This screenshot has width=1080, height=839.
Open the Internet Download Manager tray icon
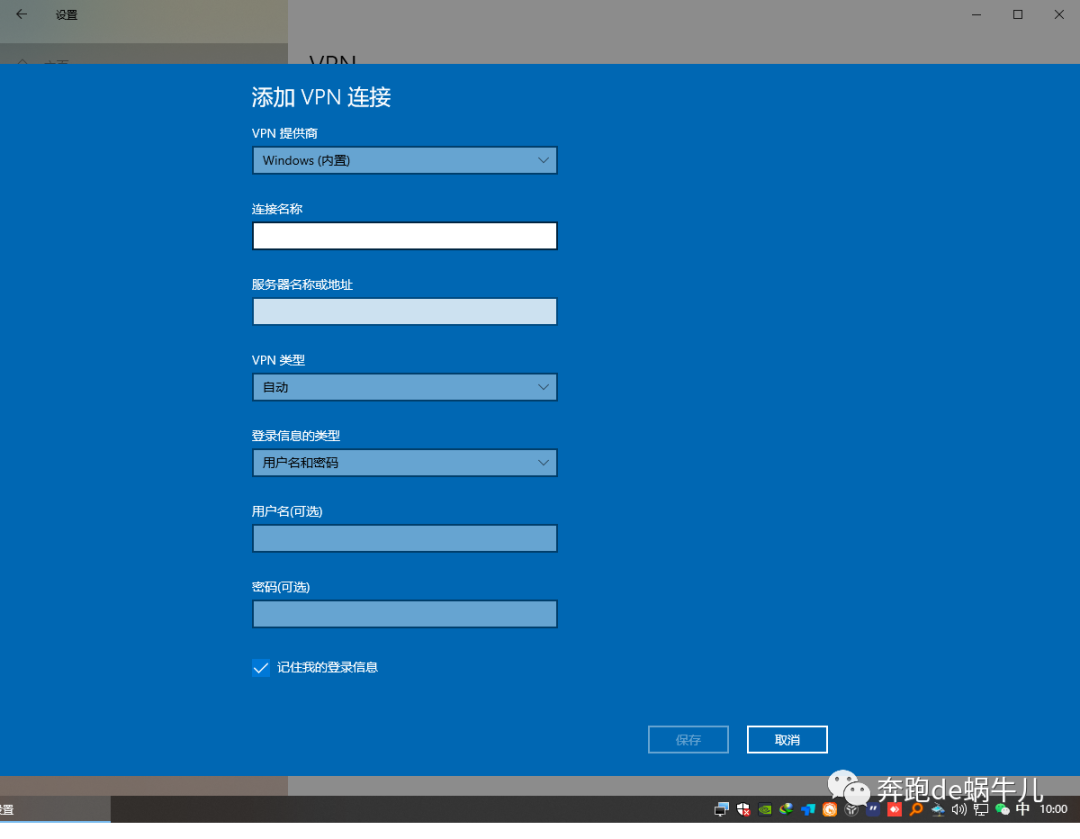click(786, 809)
